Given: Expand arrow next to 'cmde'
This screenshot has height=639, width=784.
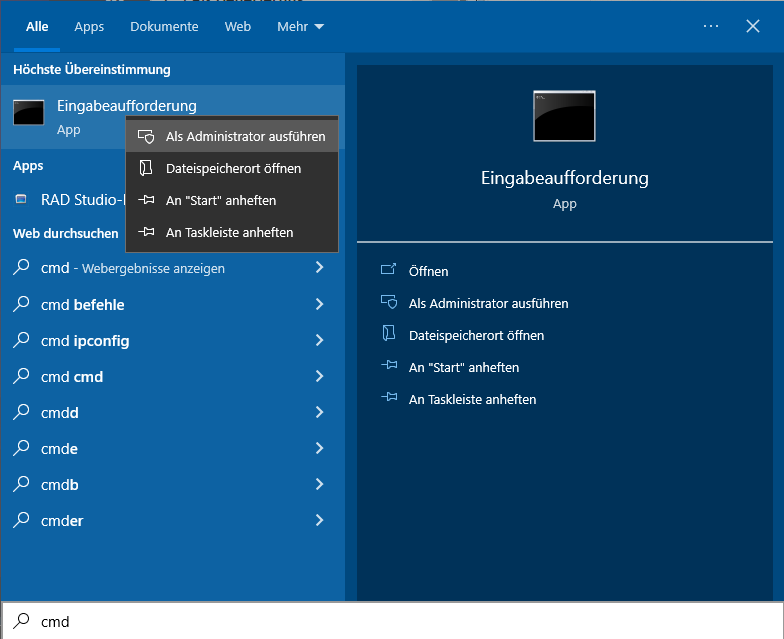Looking at the screenshot, I should pyautogui.click(x=320, y=448).
